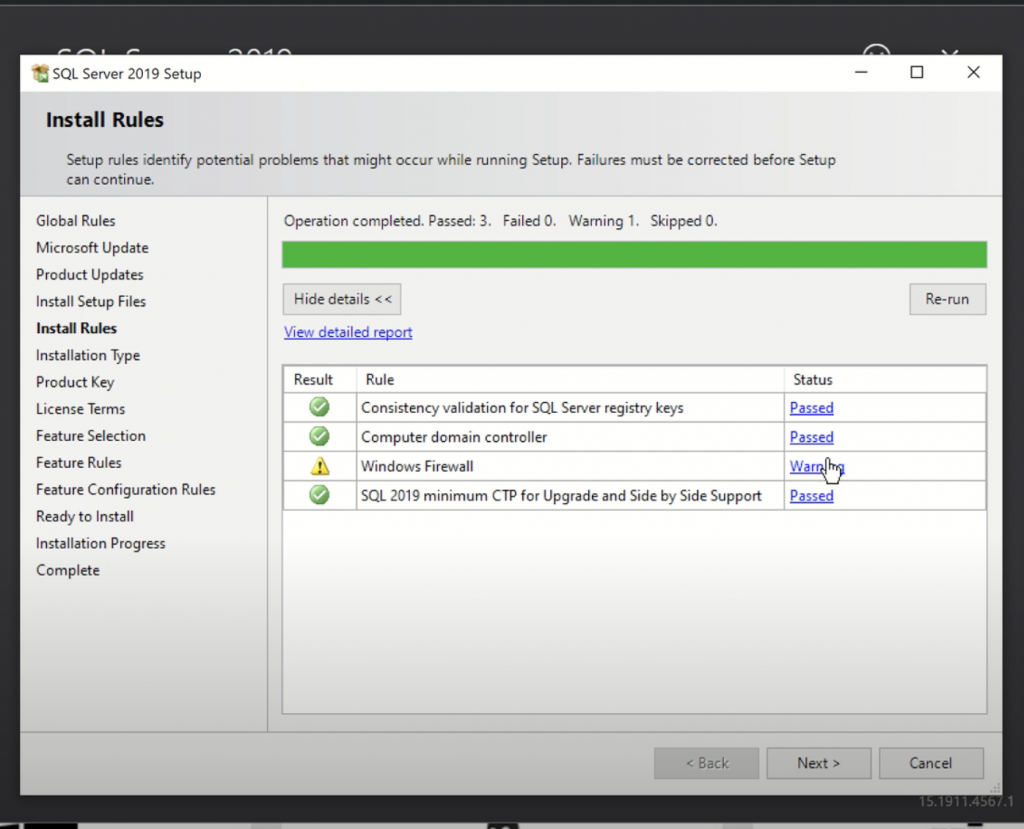The height and width of the screenshot is (829, 1024).
Task: Click the yellow warning icon for Windows Firewall
Action: click(x=320, y=466)
